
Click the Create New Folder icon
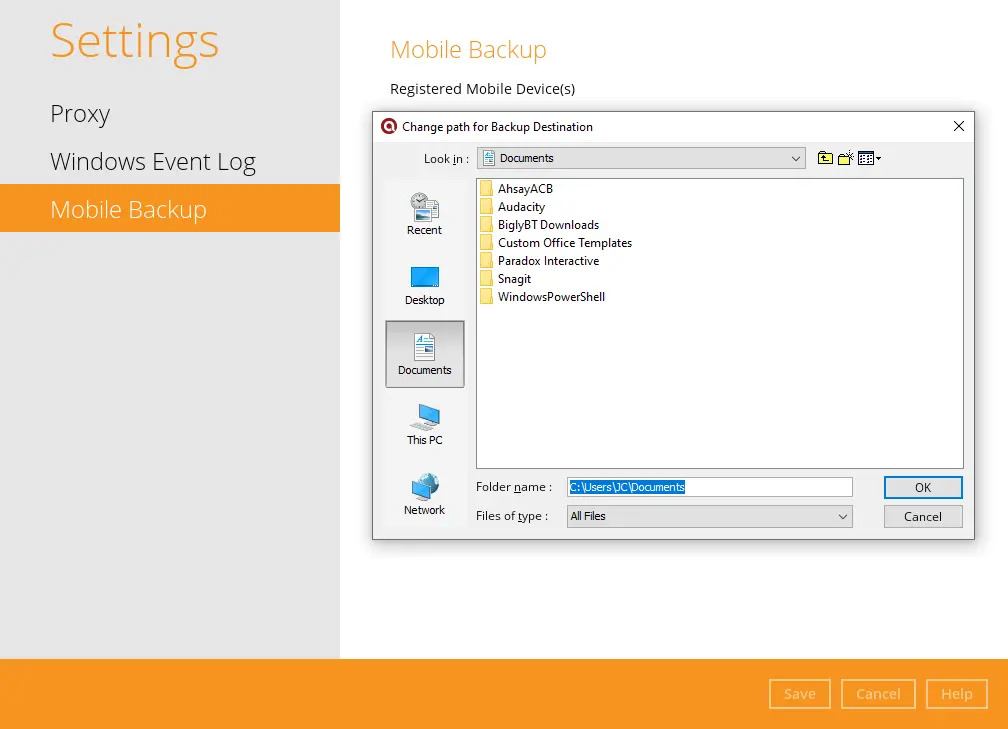[846, 158]
